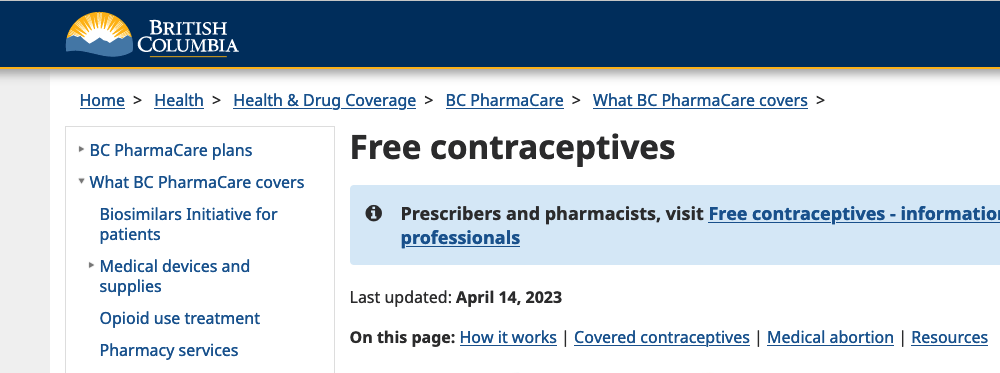Go to Opioid use treatment page
Image resolution: width=1000 pixels, height=373 pixels.
tap(180, 318)
